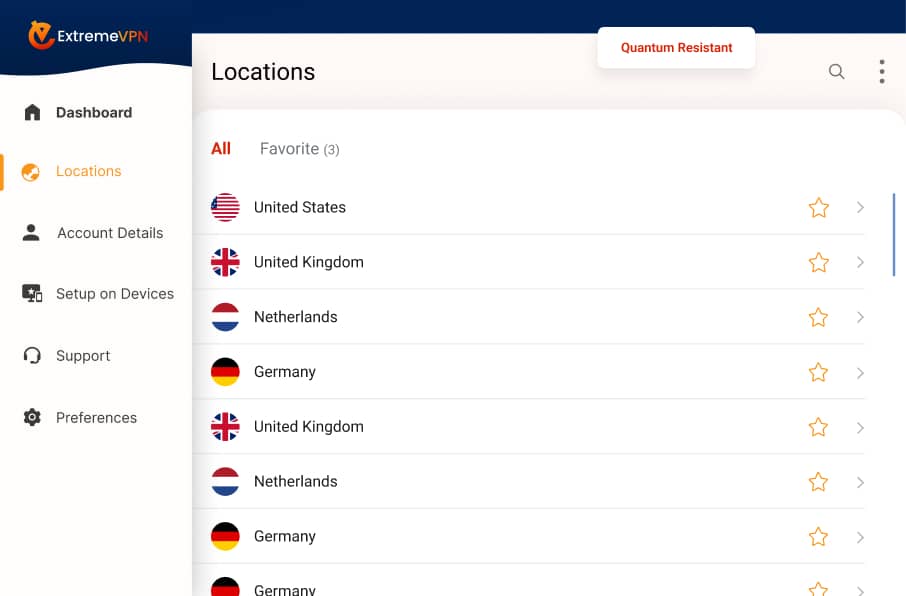Screen dimensions: 906x596
Task: Select the Account Details person icon
Action: [x=32, y=233]
